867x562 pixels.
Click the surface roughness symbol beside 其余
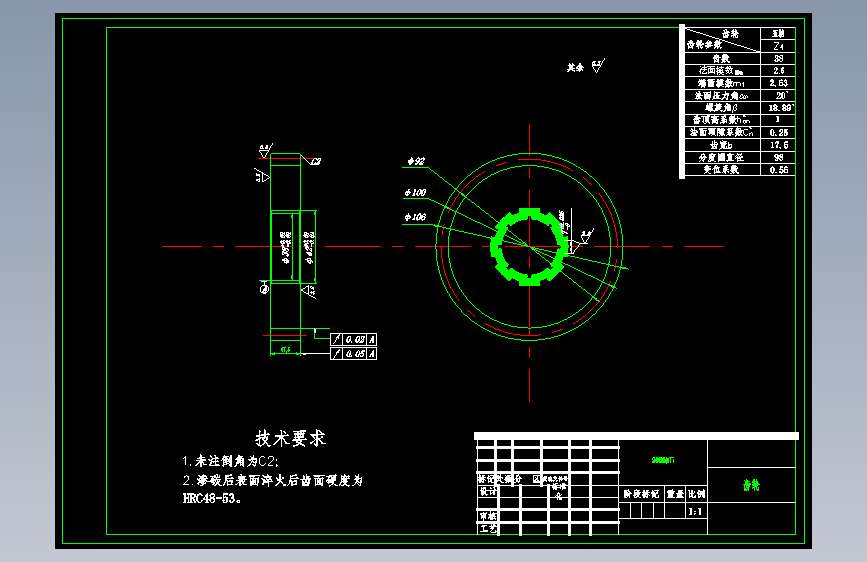pyautogui.click(x=598, y=66)
